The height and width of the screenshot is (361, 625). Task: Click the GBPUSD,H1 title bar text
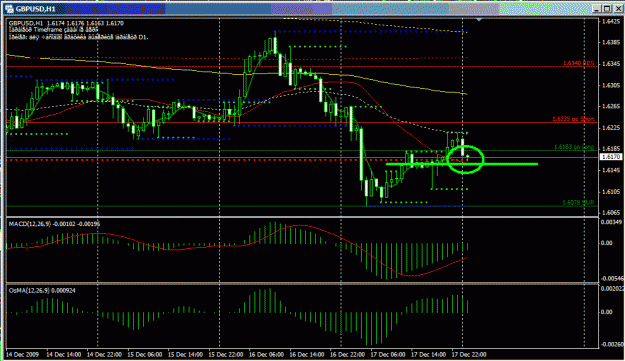(x=35, y=9)
